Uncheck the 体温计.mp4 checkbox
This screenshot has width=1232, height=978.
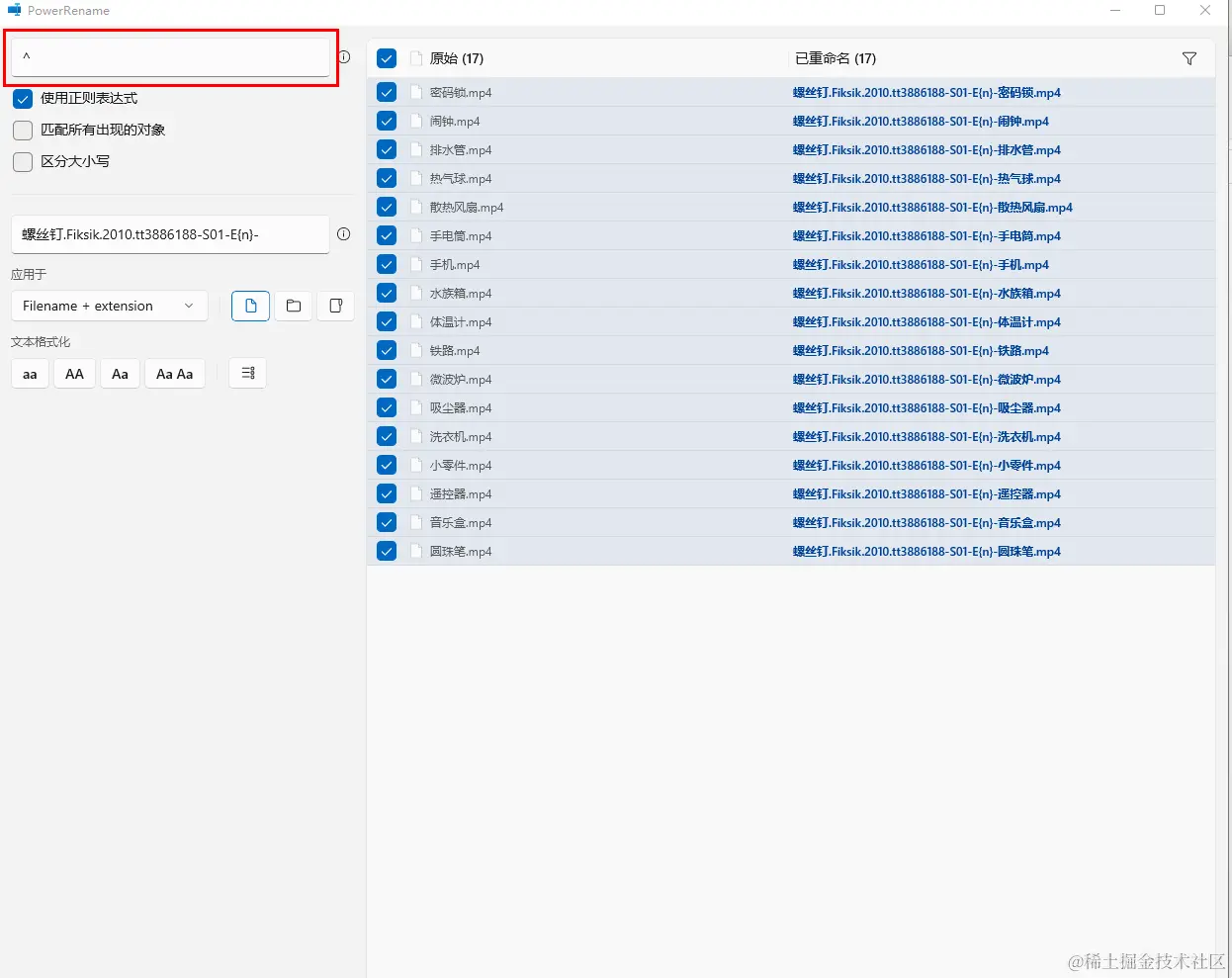387,322
